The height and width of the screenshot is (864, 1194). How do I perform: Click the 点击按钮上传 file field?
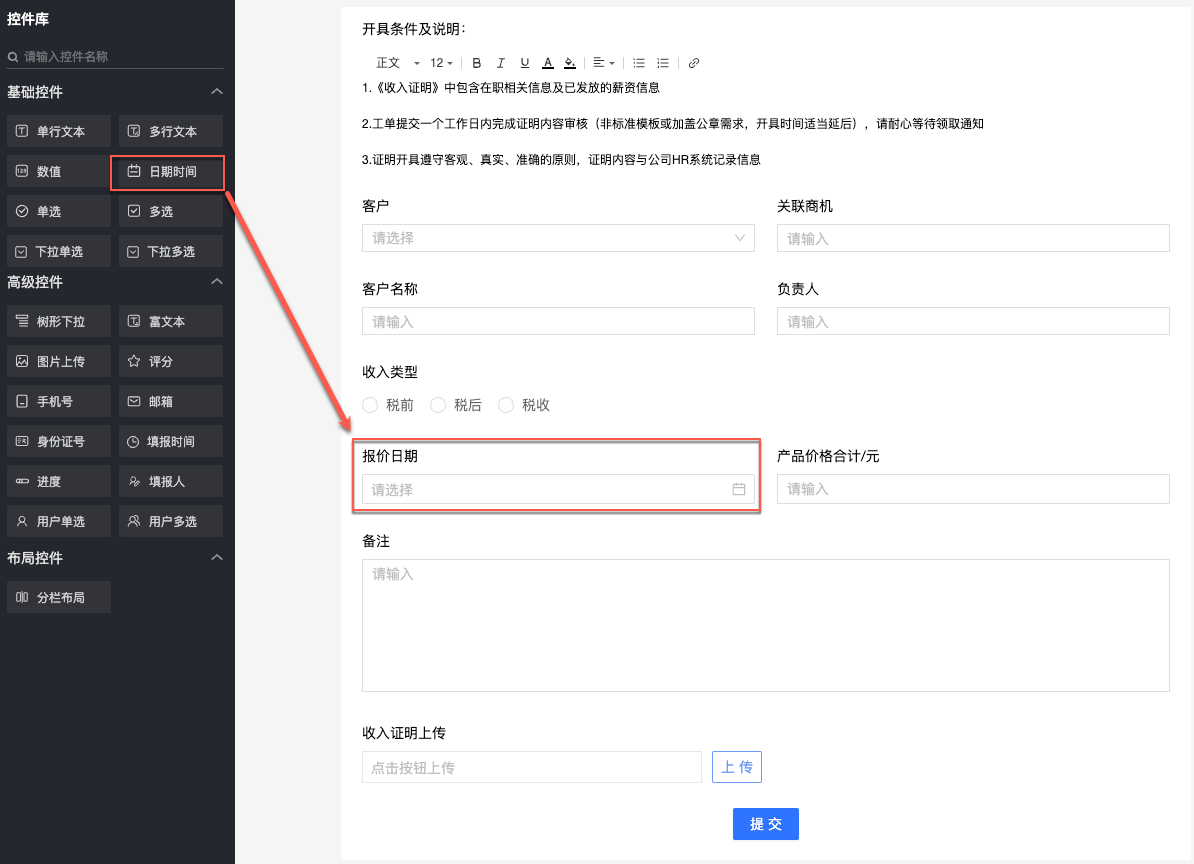tap(532, 767)
